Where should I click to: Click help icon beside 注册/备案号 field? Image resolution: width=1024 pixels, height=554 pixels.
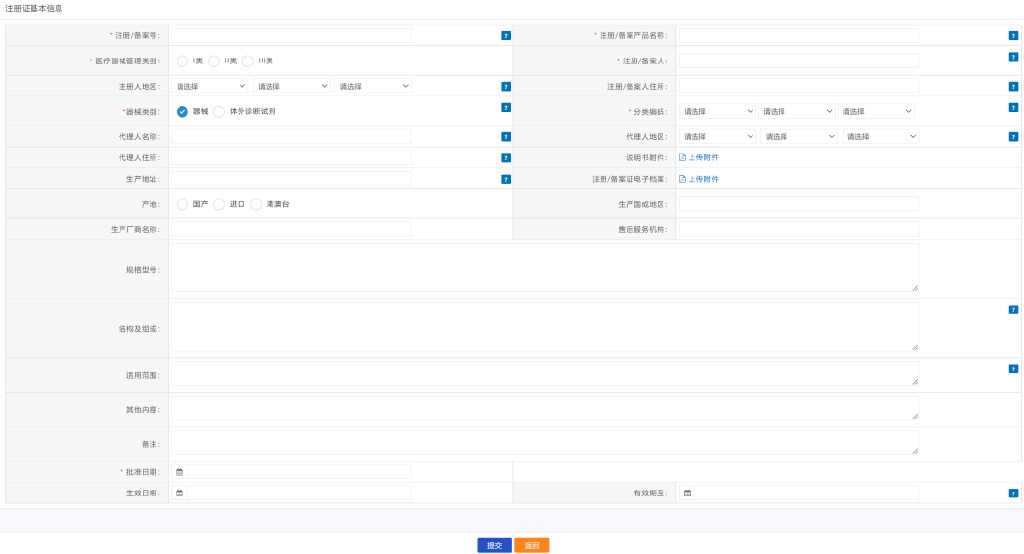506,35
